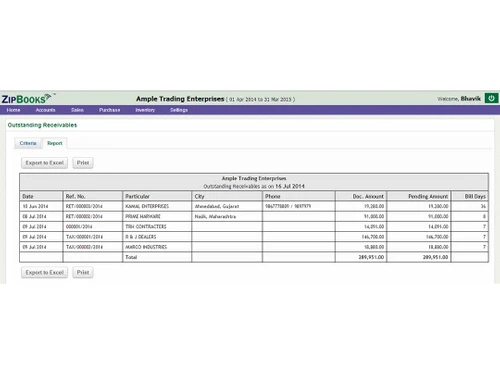Image resolution: width=500 pixels, height=375 pixels.
Task: Click Export to Excel above the table
Action: pos(44,163)
